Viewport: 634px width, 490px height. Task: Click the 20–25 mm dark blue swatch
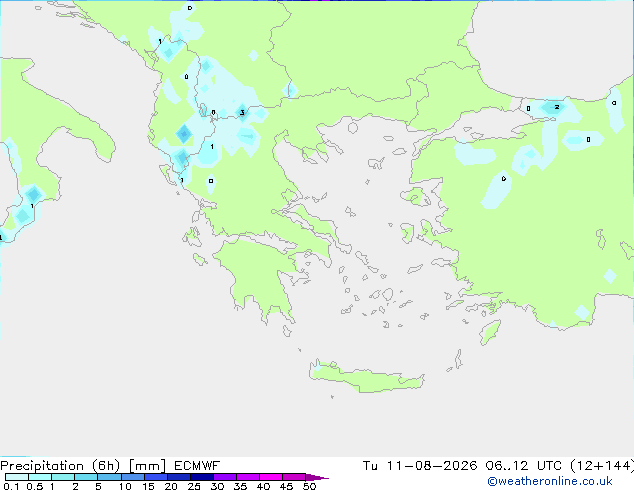[x=179, y=477]
